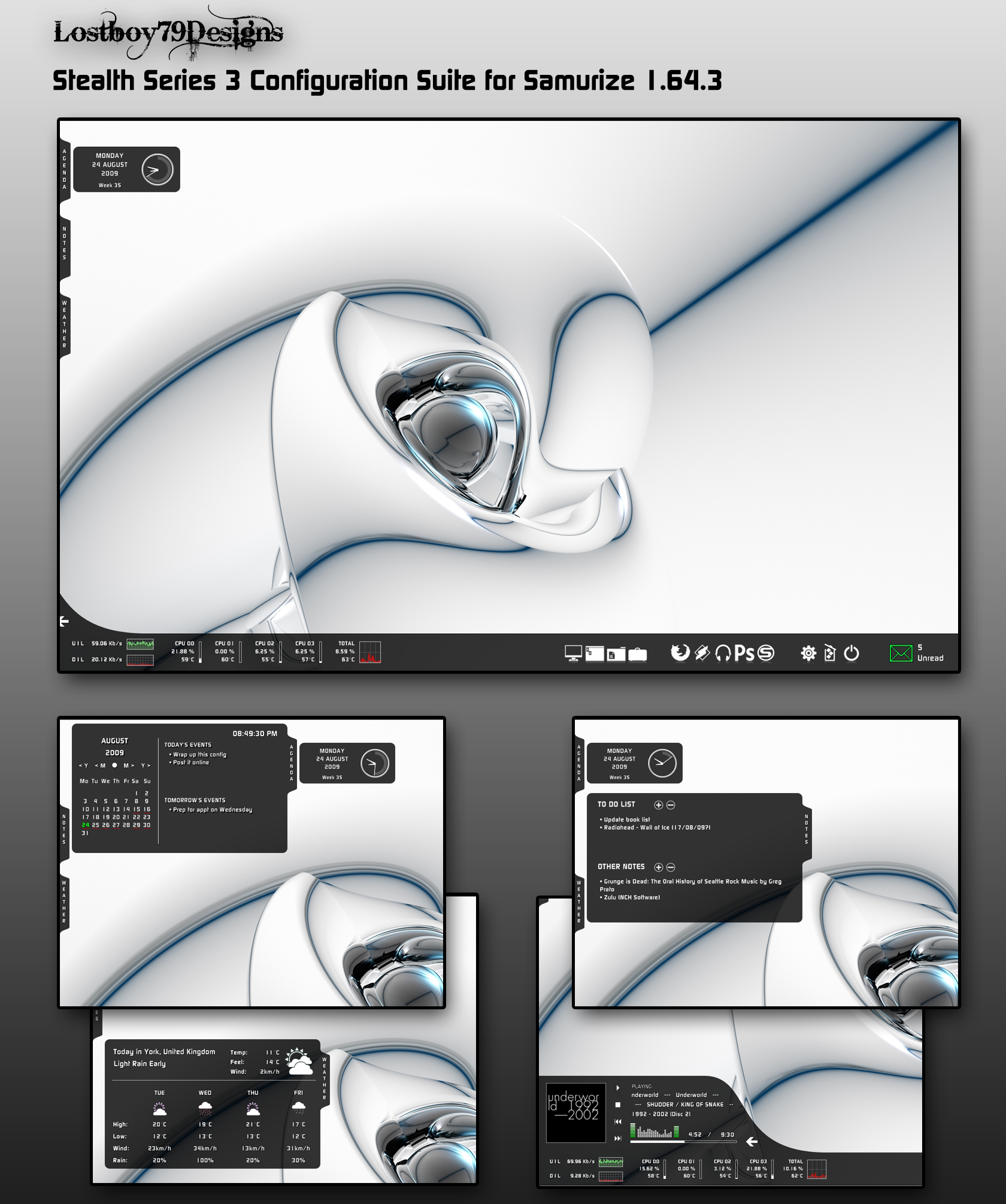Click event 'Wrap up this config'

[199, 755]
